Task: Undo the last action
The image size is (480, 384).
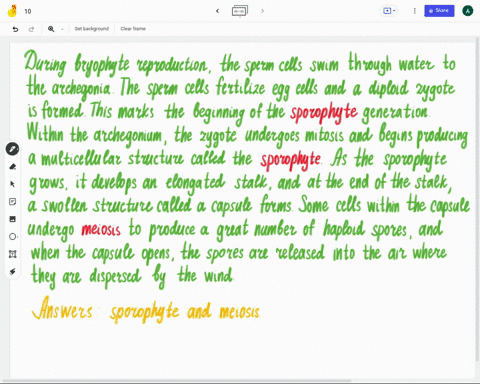Action: pos(15,29)
